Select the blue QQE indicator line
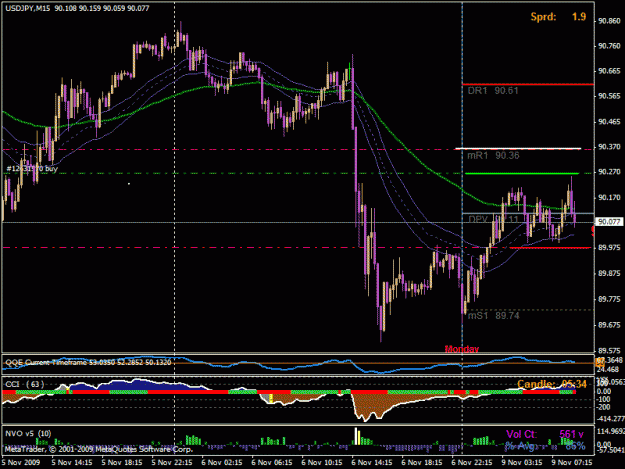The image size is (625, 469). pyautogui.click(x=289, y=365)
